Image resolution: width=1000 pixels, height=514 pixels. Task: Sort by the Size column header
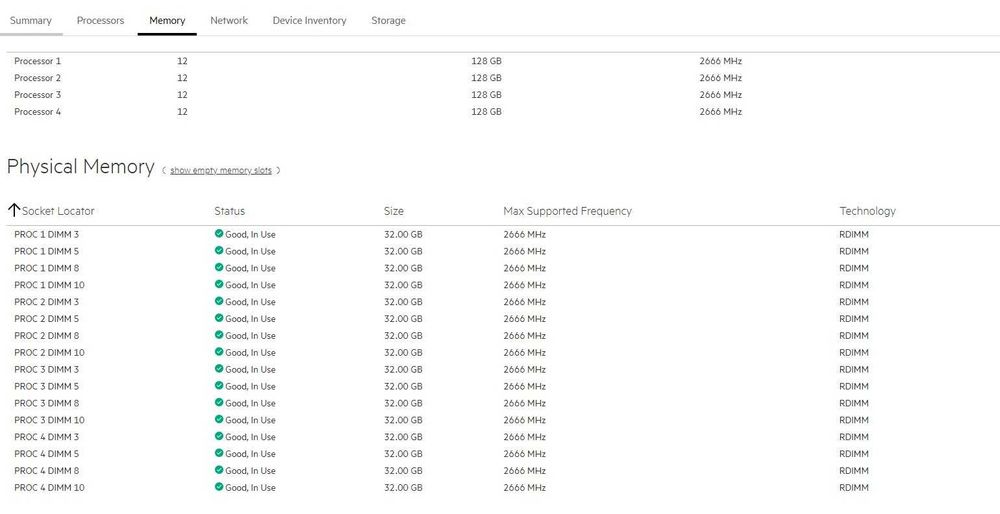393,210
